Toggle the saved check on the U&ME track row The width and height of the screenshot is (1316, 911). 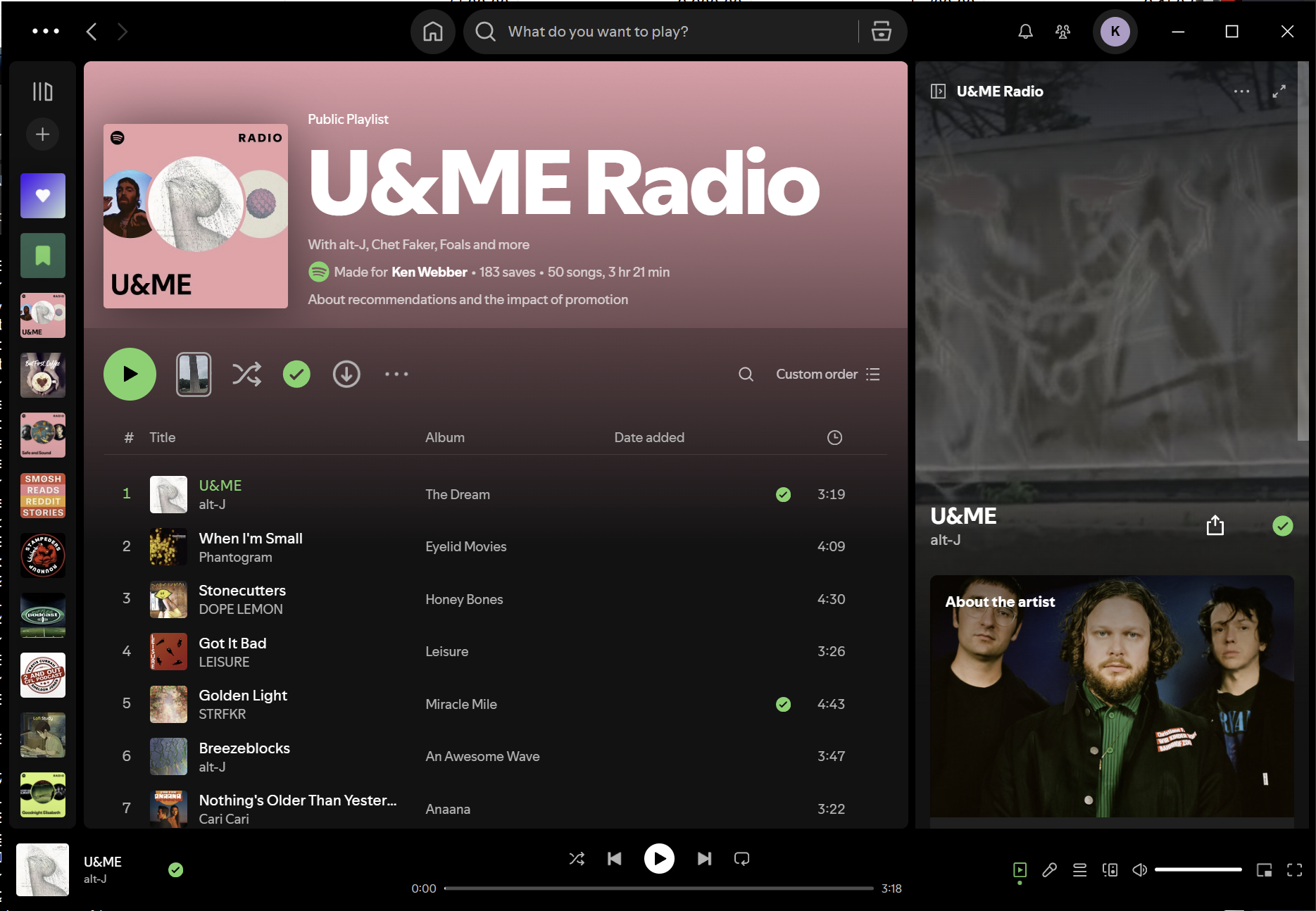click(x=783, y=494)
